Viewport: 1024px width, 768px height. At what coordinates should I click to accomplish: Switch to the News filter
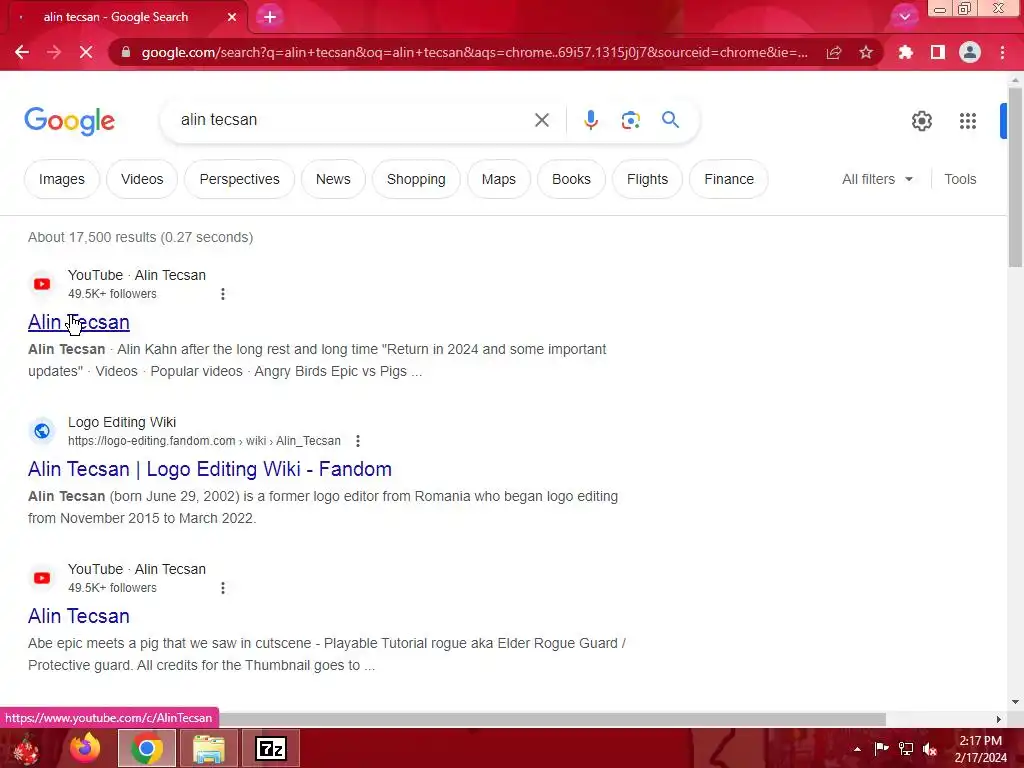tap(333, 179)
